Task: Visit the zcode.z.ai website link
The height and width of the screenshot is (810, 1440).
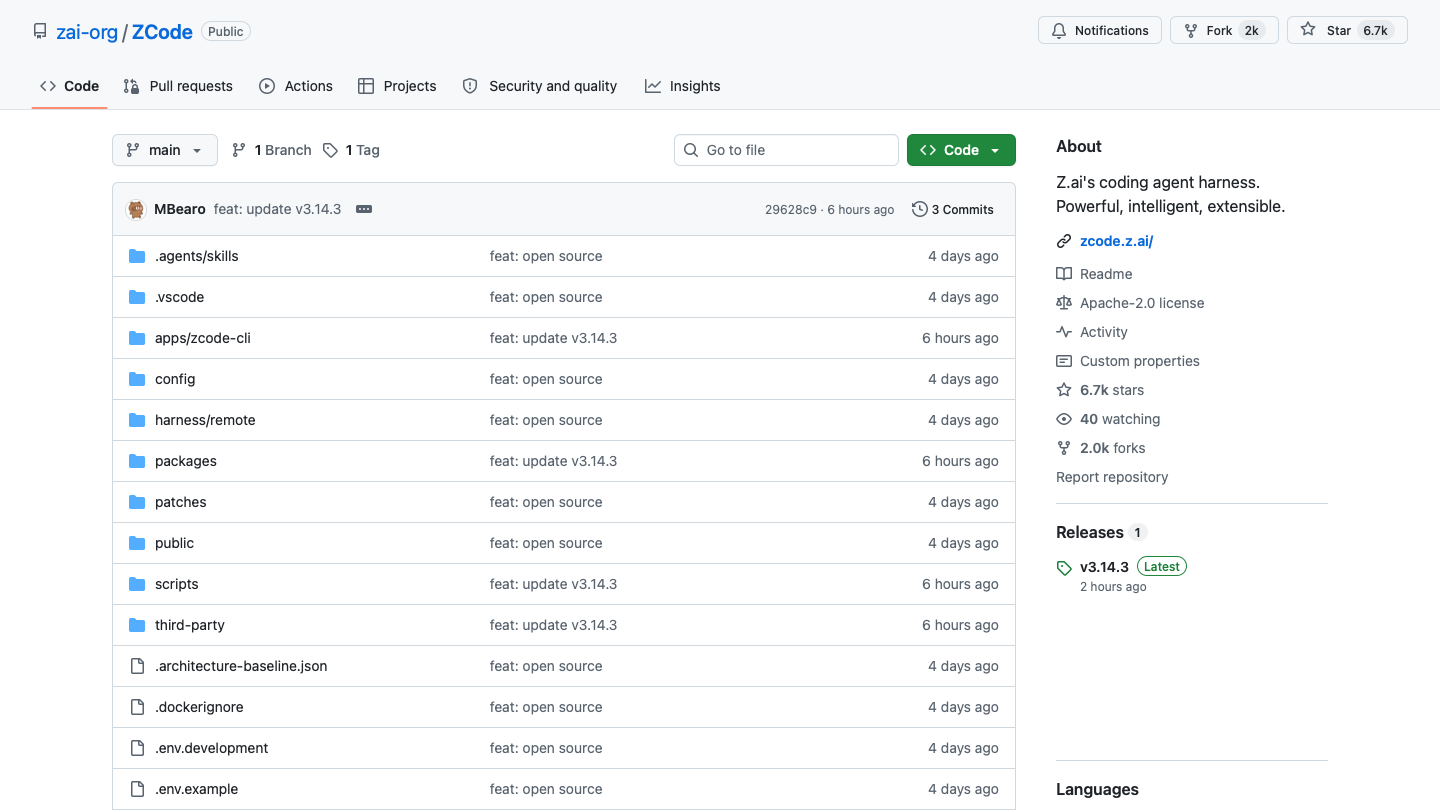Action: coord(1117,241)
